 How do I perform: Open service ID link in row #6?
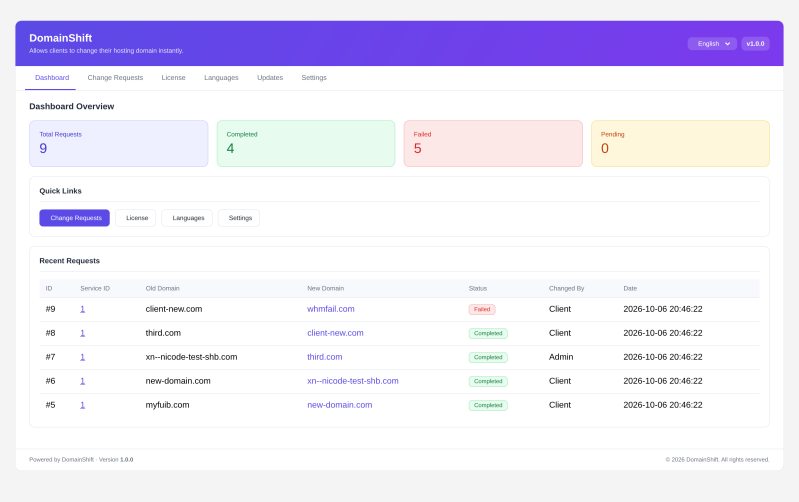(x=83, y=381)
